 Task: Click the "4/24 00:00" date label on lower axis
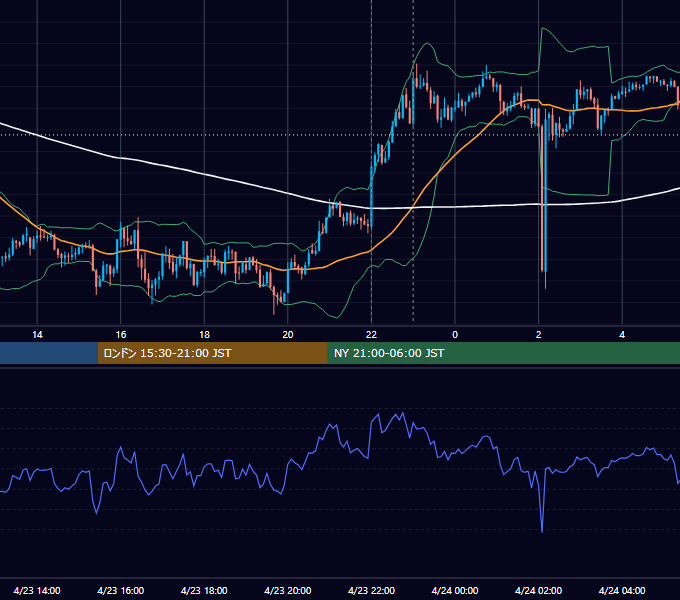pos(455,590)
